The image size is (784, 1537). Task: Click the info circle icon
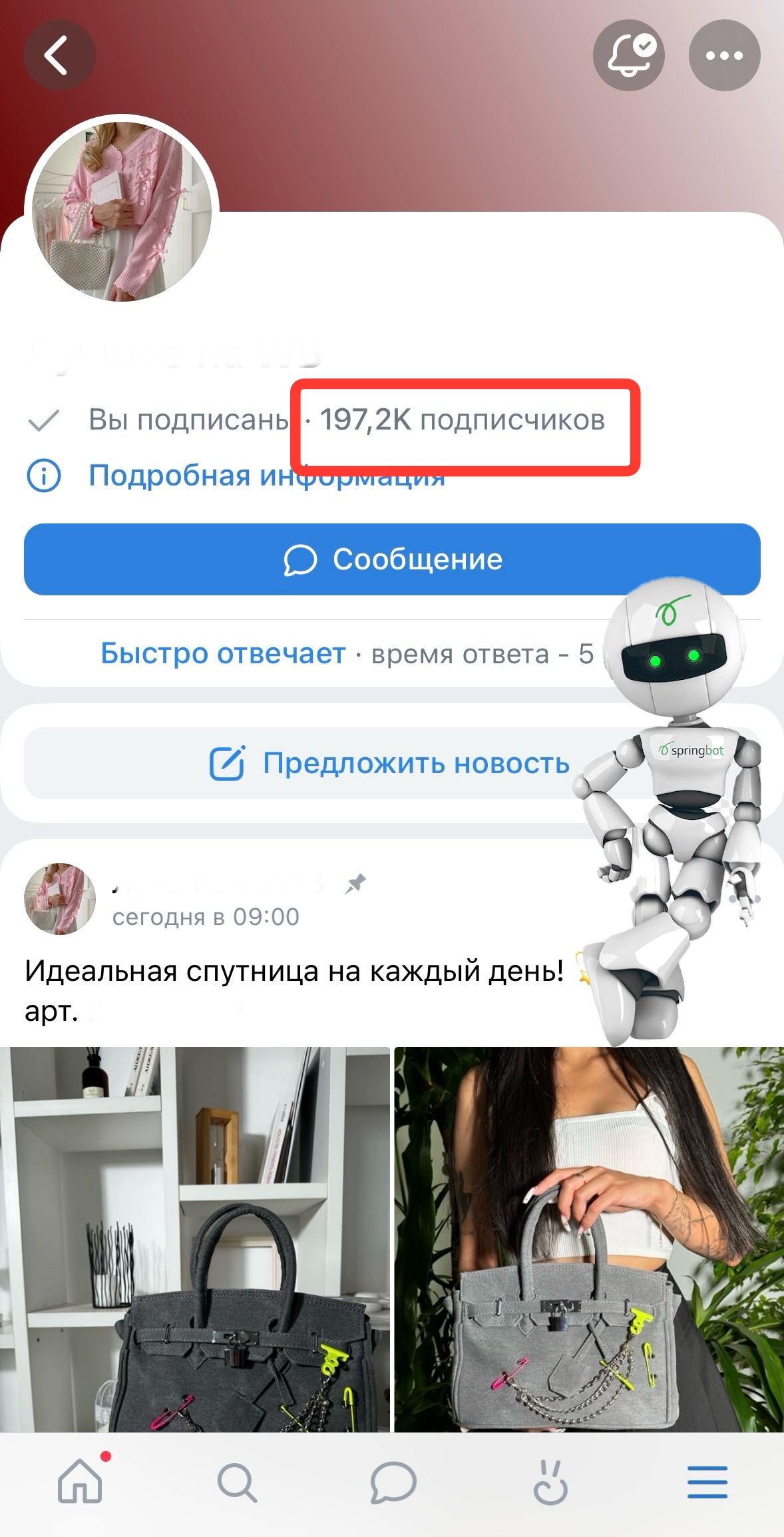[43, 475]
